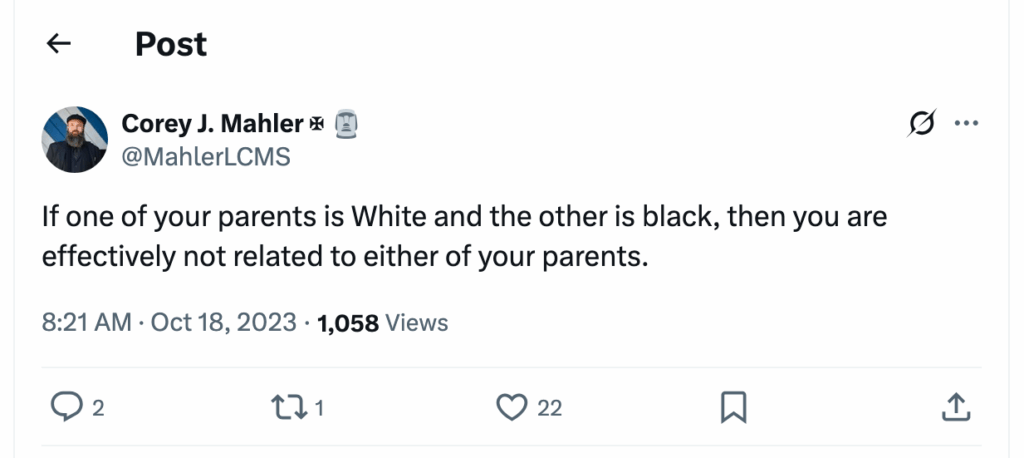The width and height of the screenshot is (1024, 458).
Task: Open the 8:21 AM Oct 18, 2023 timestamp
Action: [169, 322]
